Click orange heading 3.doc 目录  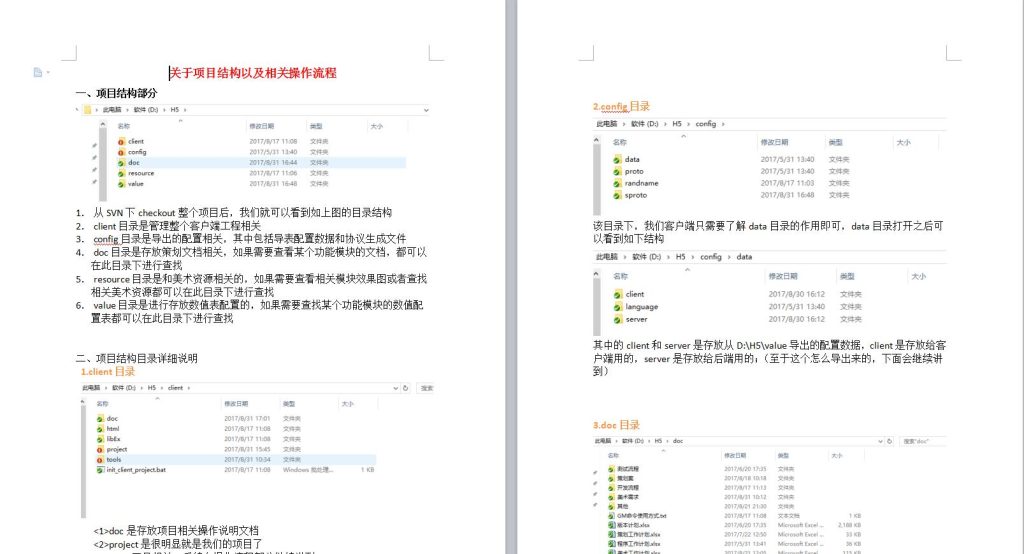click(x=616, y=425)
